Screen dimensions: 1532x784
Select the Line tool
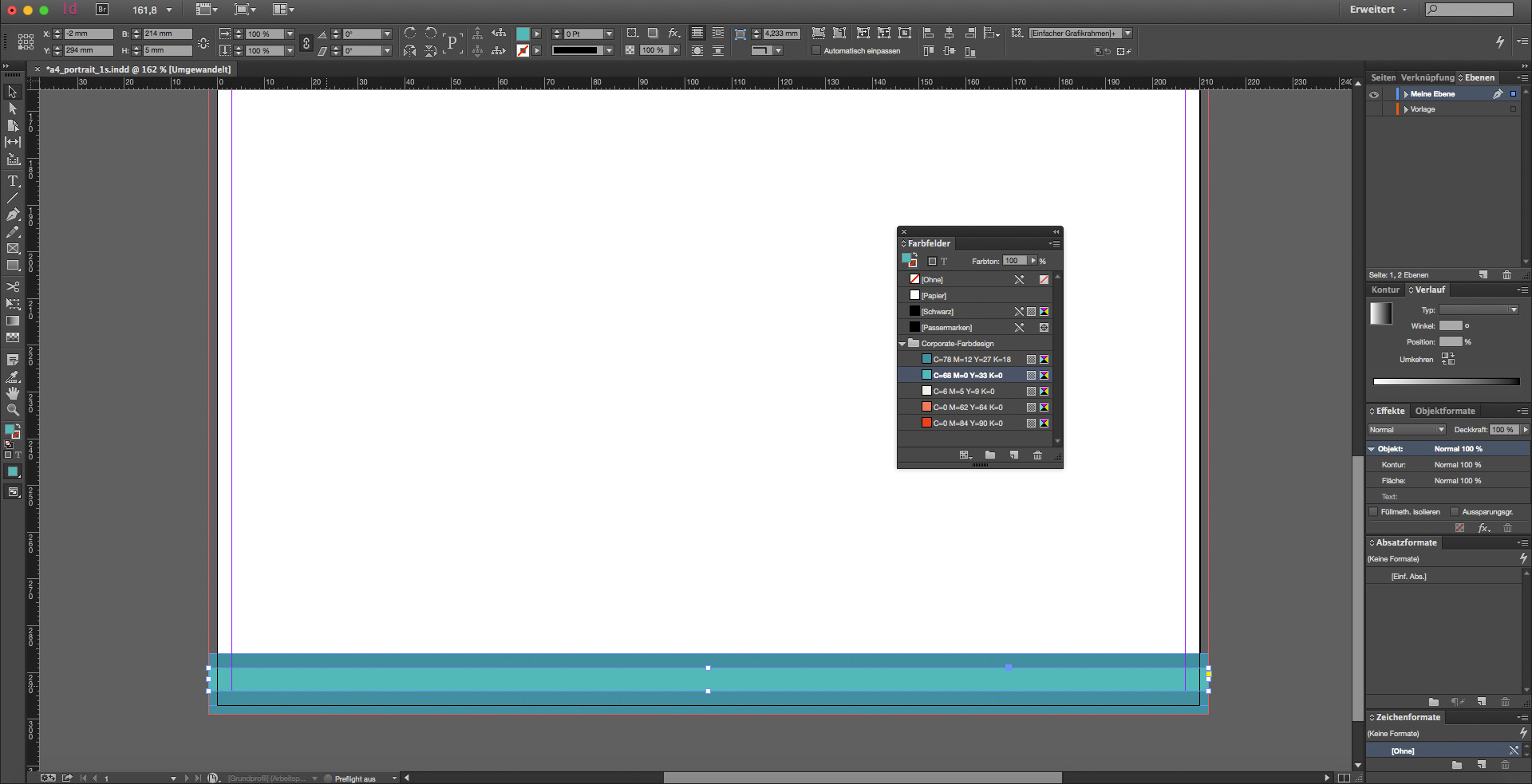point(13,198)
